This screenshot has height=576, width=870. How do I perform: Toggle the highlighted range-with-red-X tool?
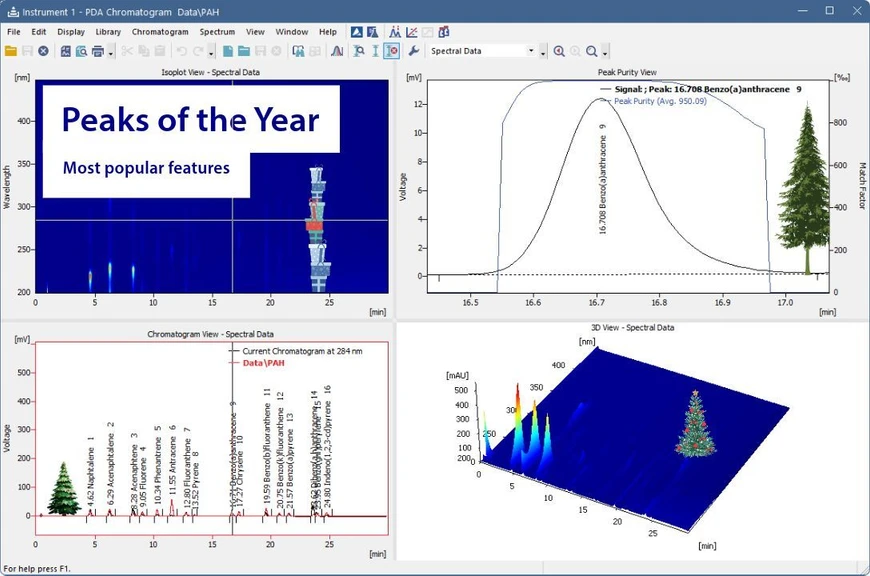(x=392, y=51)
